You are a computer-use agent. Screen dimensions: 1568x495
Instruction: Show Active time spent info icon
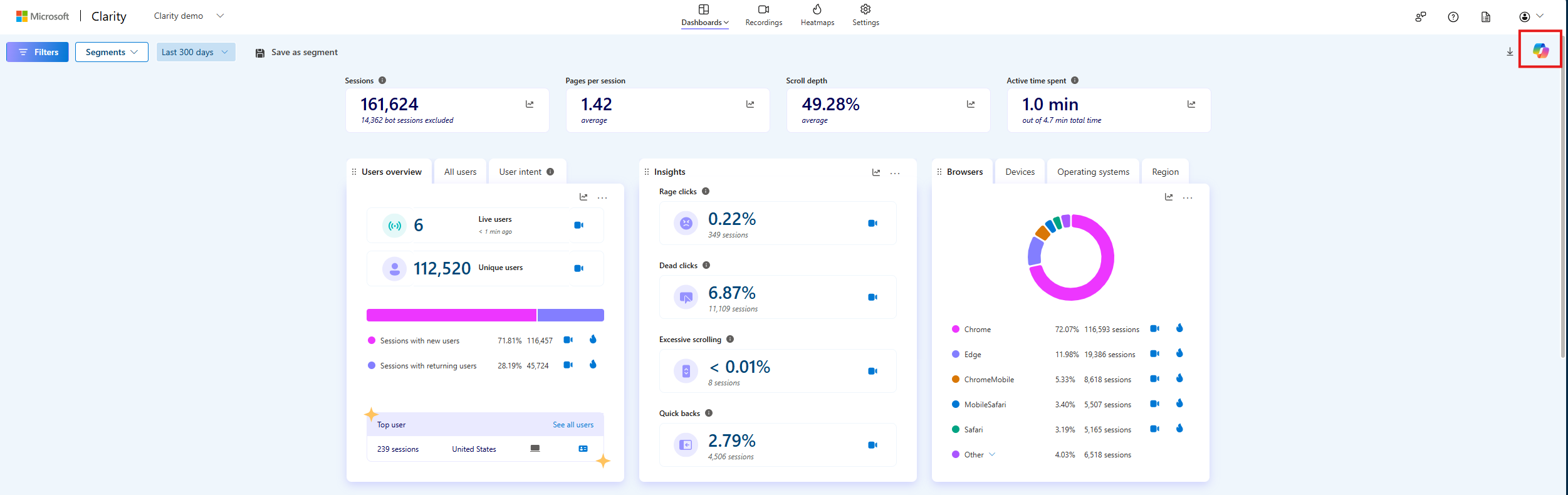point(1075,80)
